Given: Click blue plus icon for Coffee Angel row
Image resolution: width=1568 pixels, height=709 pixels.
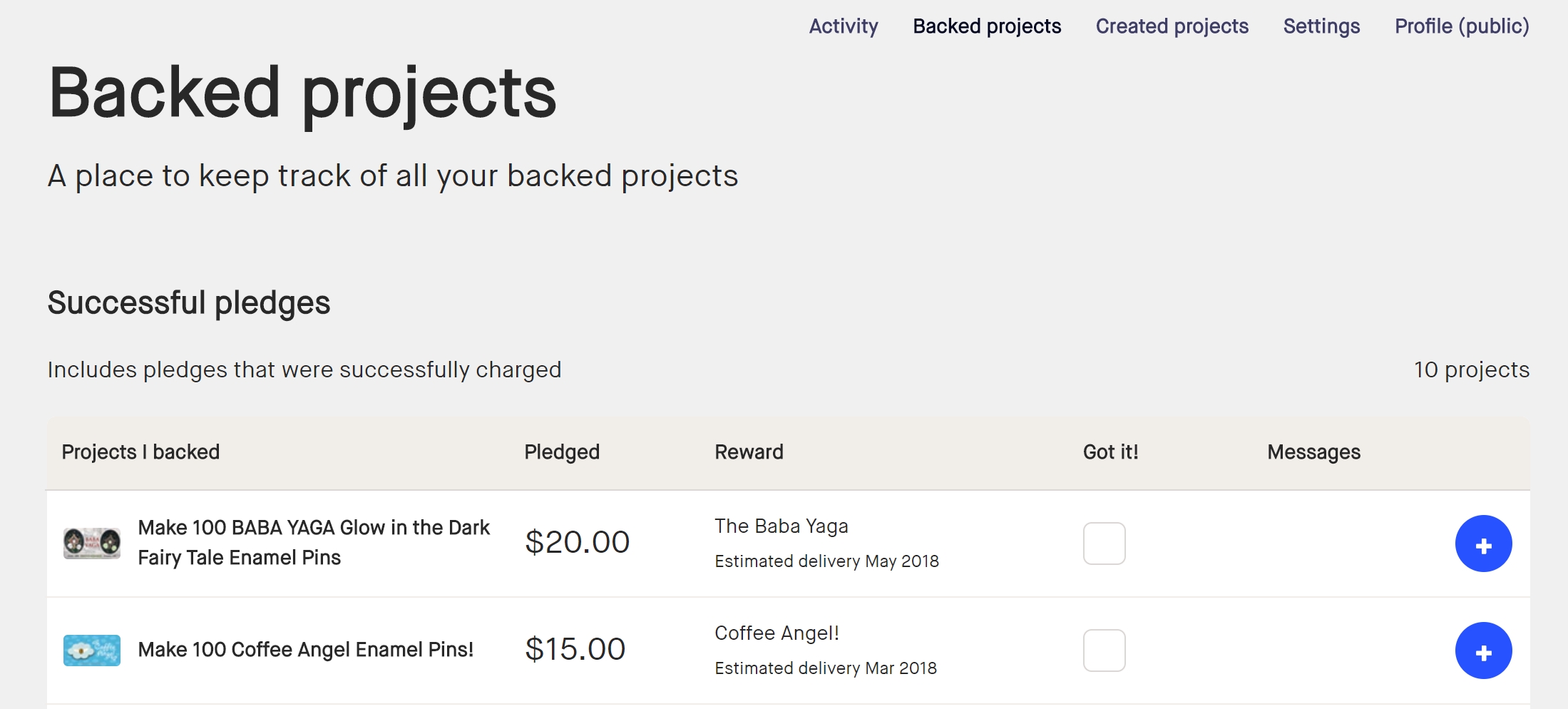Looking at the screenshot, I should 1484,651.
